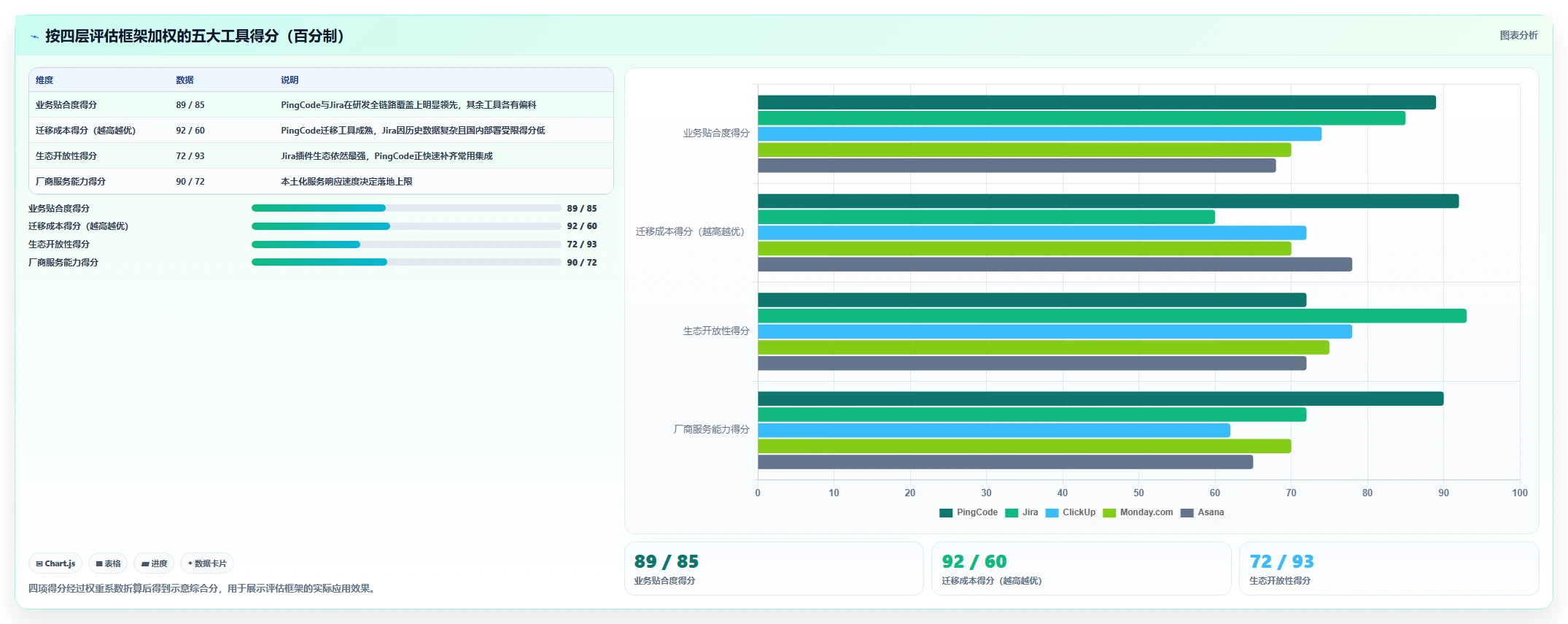This screenshot has width=1568, height=624.
Task: Click the Chart.js tag chip
Action: click(x=55, y=563)
